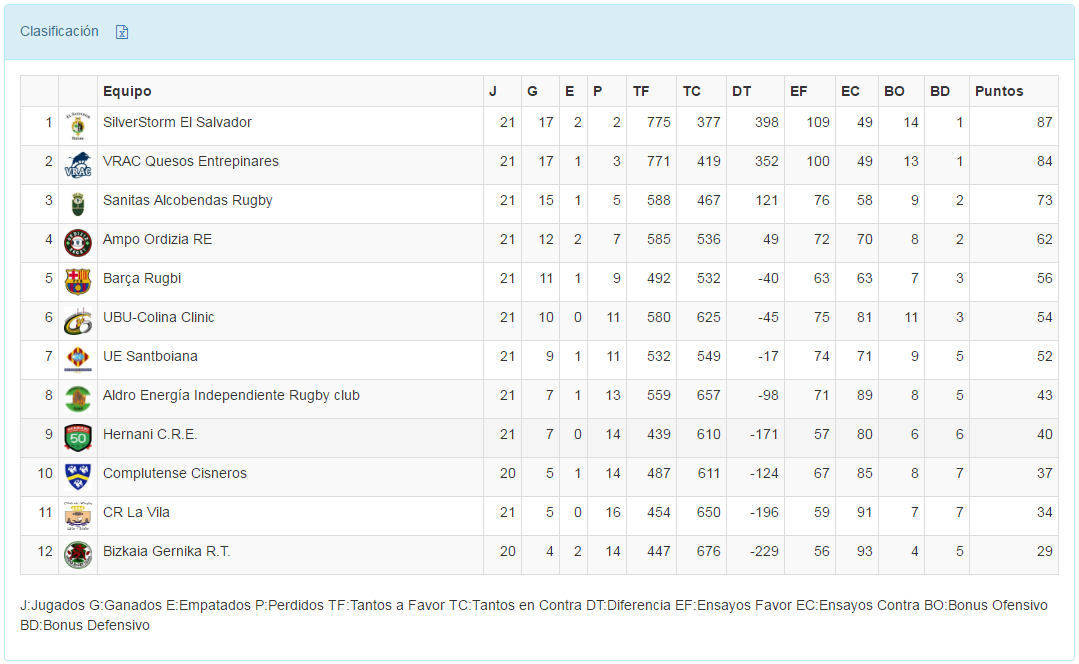The width and height of the screenshot is (1079, 664).
Task: Select SilverStorm El Salvador's 87 points cell
Action: tap(1044, 122)
